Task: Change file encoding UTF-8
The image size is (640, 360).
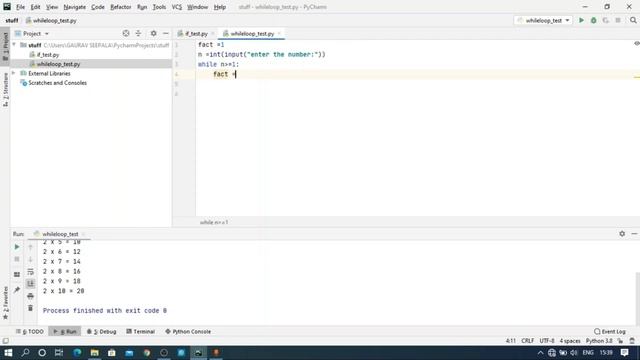Action: point(547,341)
